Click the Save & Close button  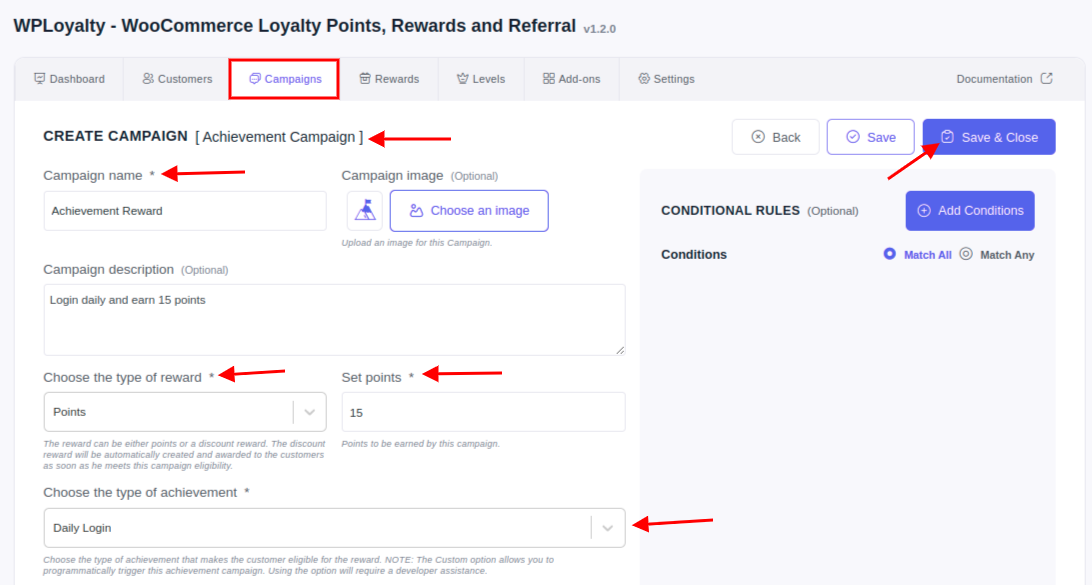[x=989, y=137]
